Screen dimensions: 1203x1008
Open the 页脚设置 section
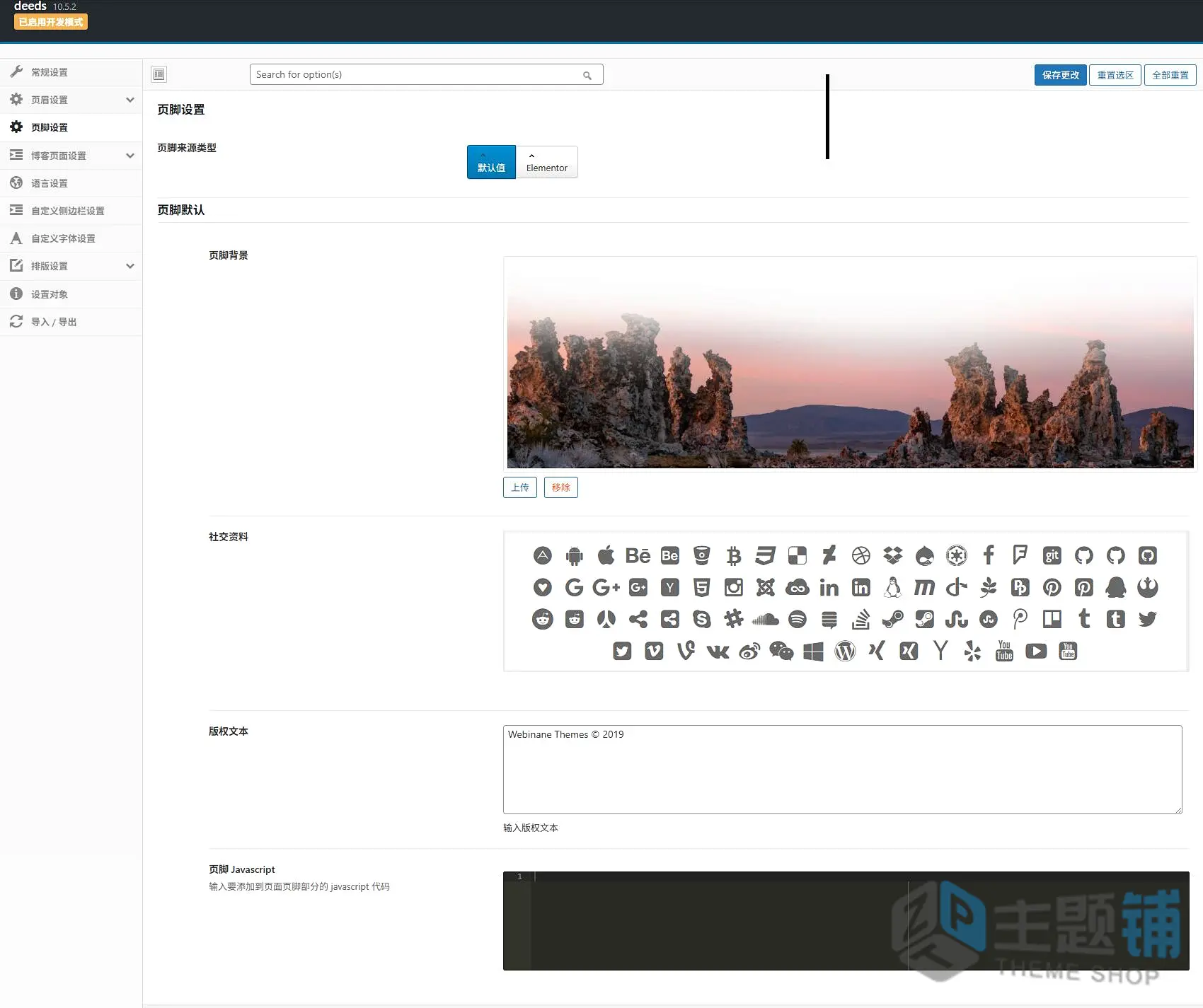[71, 127]
